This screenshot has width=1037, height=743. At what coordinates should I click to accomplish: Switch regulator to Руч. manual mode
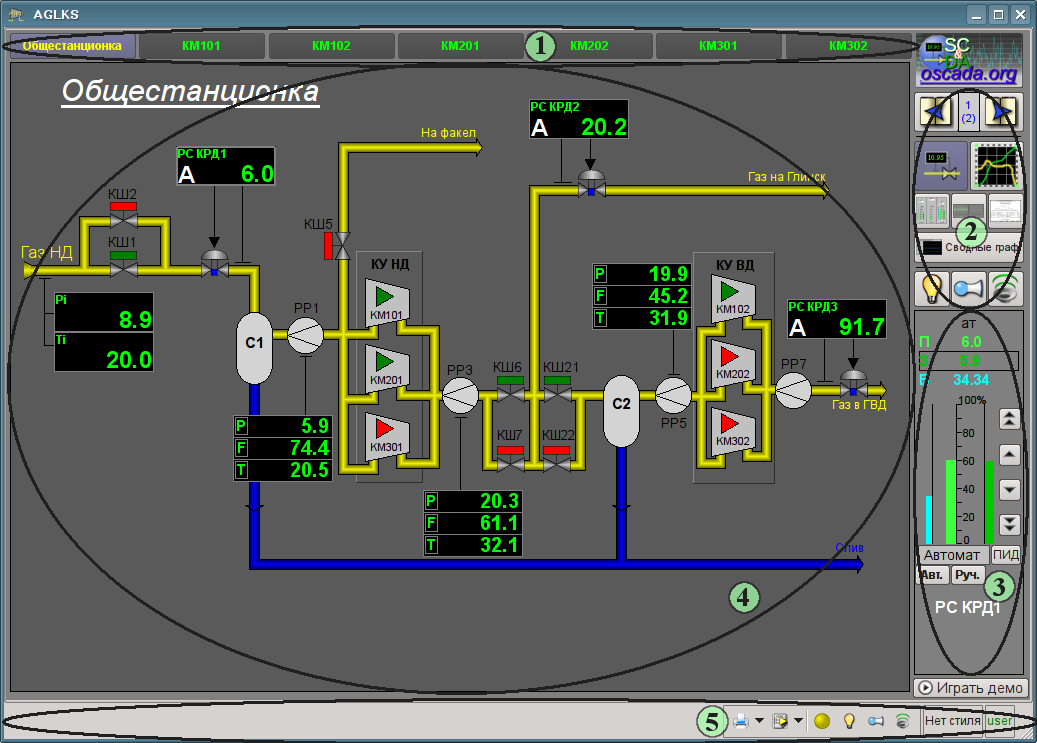click(x=968, y=575)
